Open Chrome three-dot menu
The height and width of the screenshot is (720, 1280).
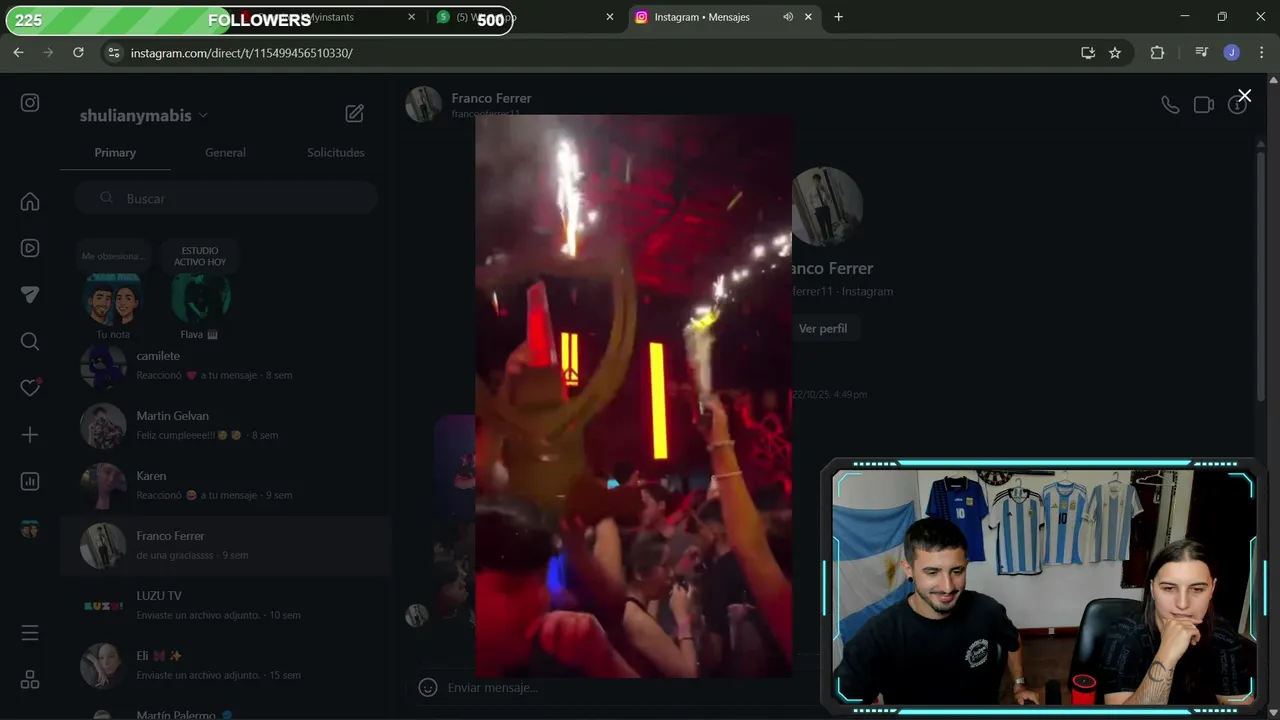point(1260,52)
